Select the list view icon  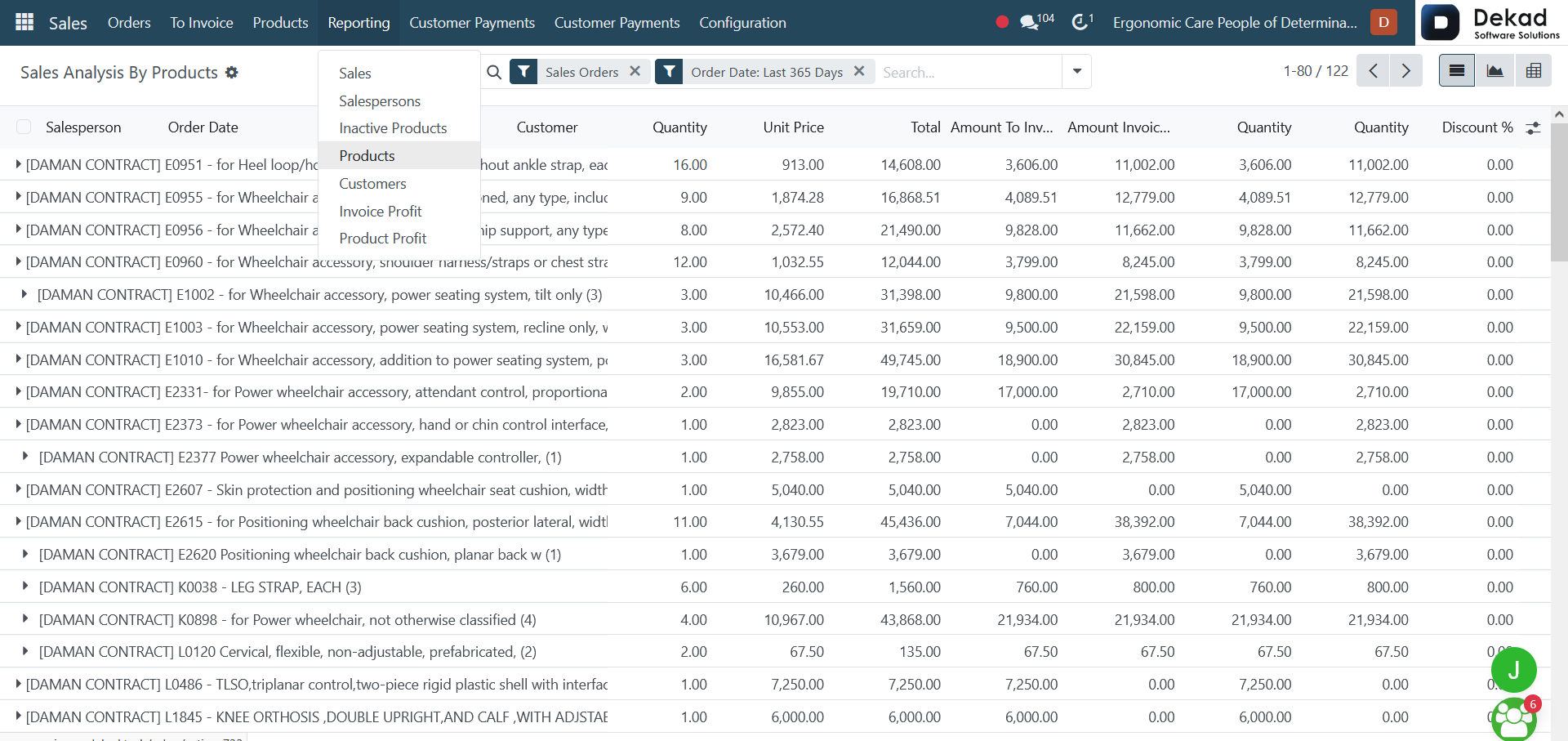[x=1456, y=71]
